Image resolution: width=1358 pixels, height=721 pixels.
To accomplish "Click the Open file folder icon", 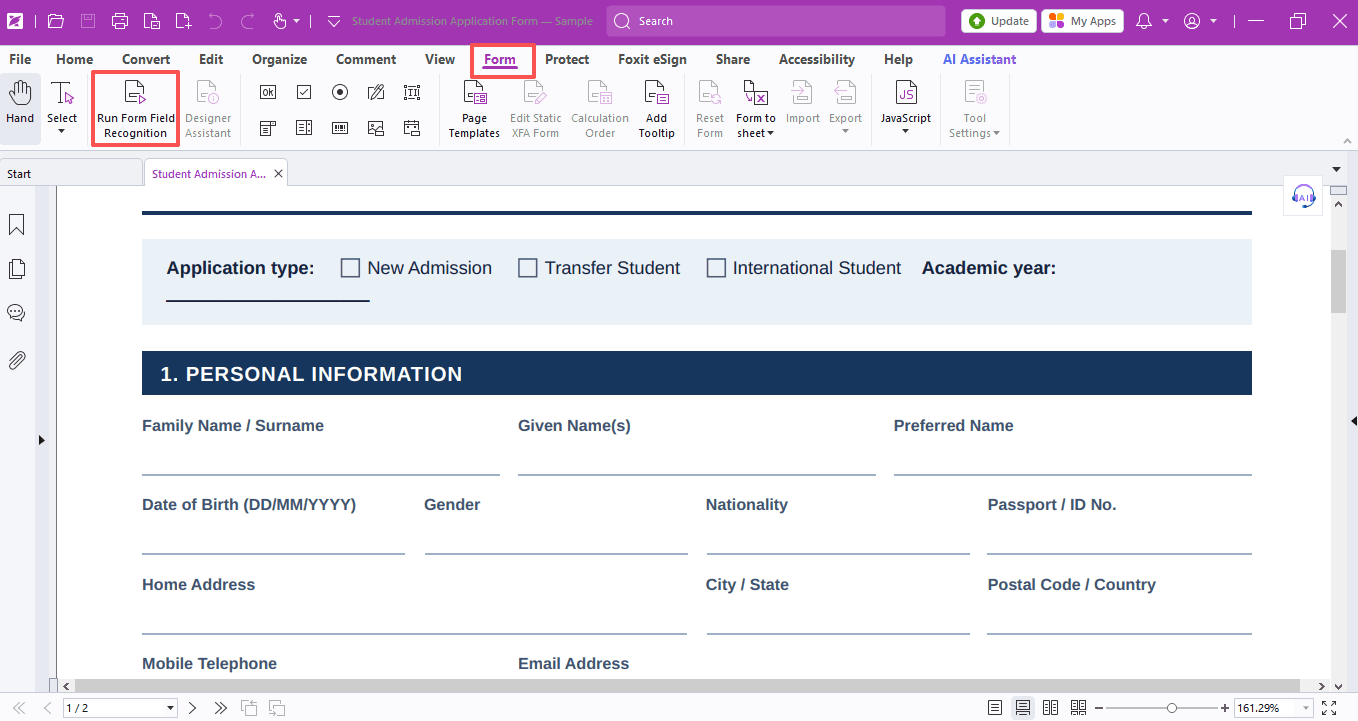I will pos(56,21).
